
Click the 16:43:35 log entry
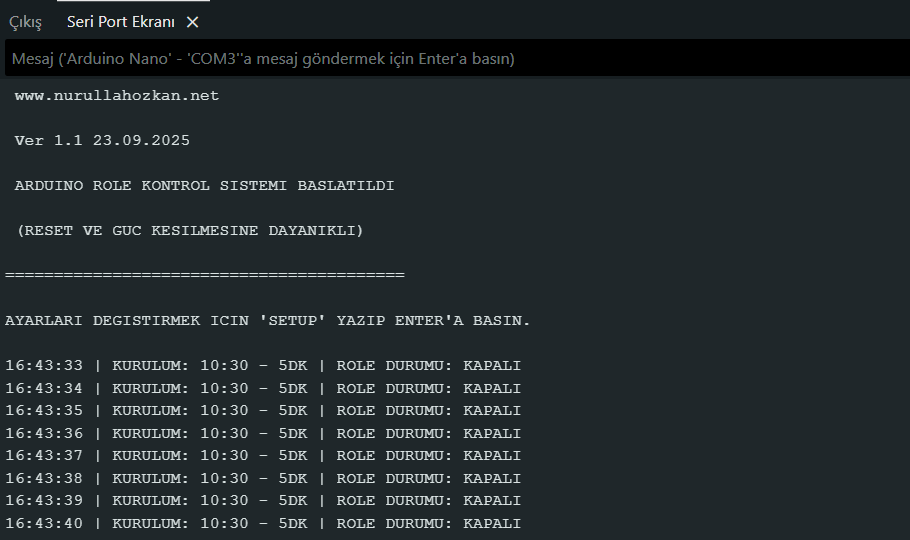tap(263, 411)
